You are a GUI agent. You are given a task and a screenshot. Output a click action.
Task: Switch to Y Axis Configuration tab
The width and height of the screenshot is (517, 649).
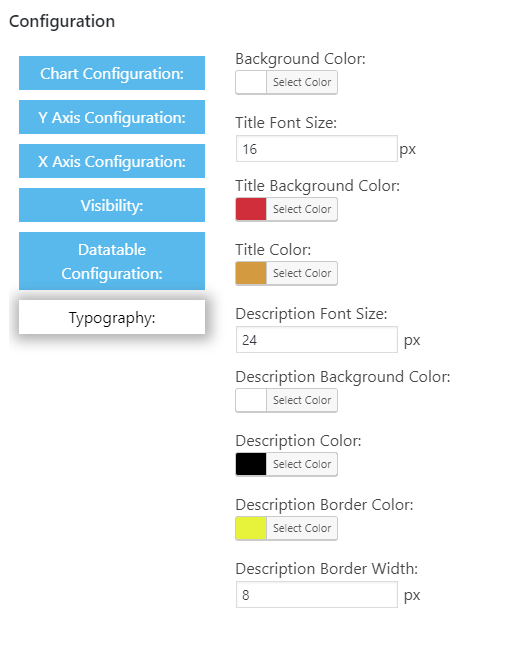tap(112, 117)
